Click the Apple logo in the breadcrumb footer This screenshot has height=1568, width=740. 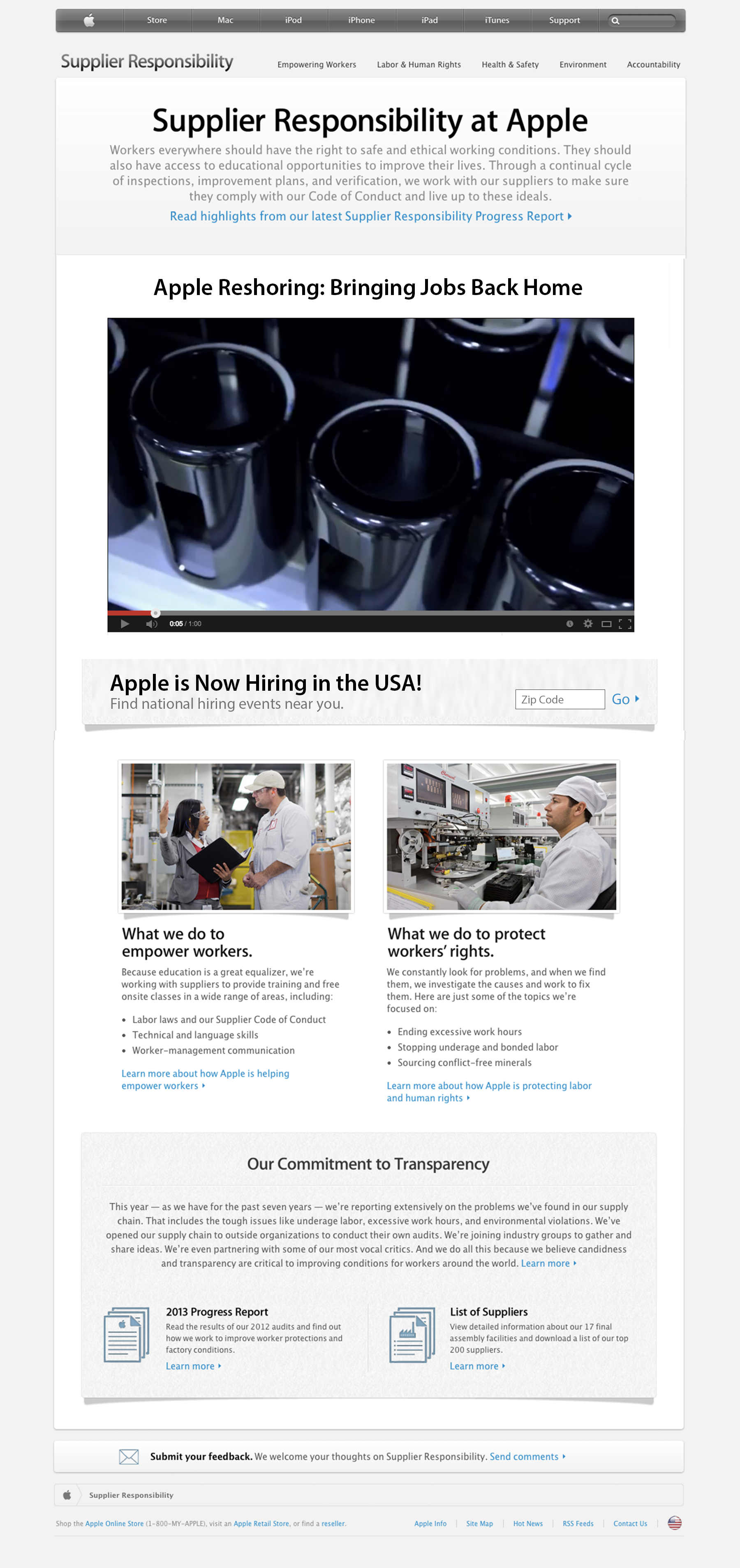[x=67, y=1495]
